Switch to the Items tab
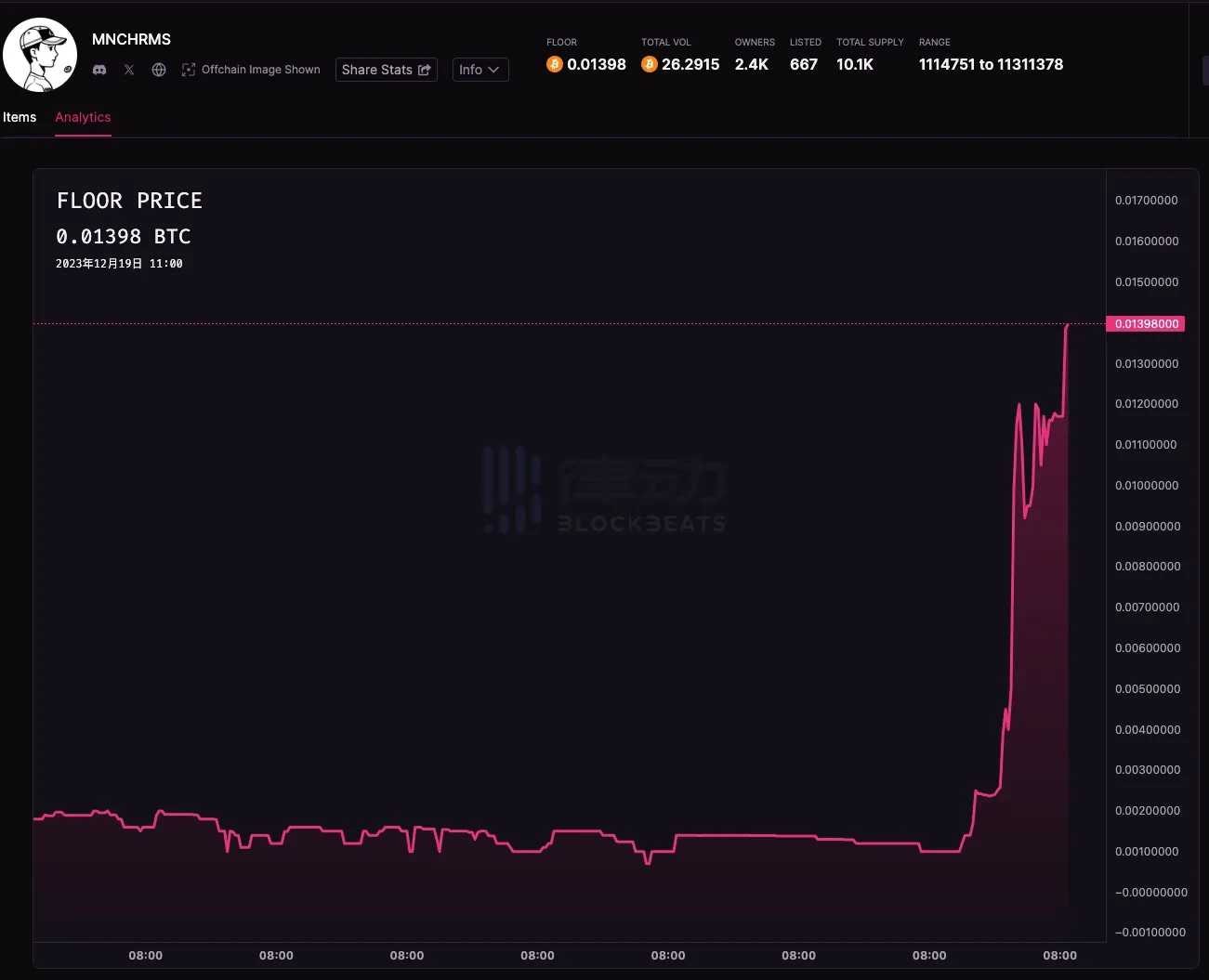1209x980 pixels. click(x=20, y=117)
